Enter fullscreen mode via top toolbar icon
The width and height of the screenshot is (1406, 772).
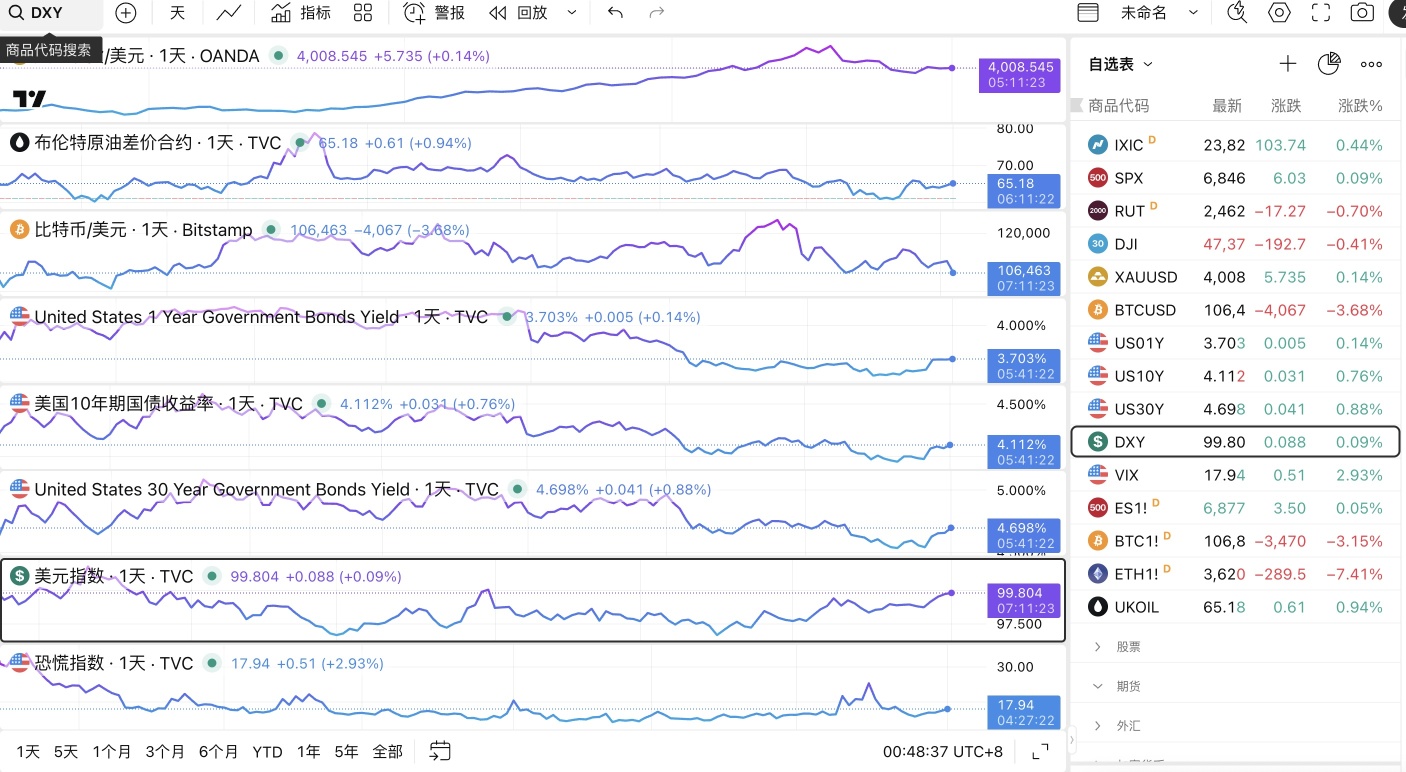1320,13
